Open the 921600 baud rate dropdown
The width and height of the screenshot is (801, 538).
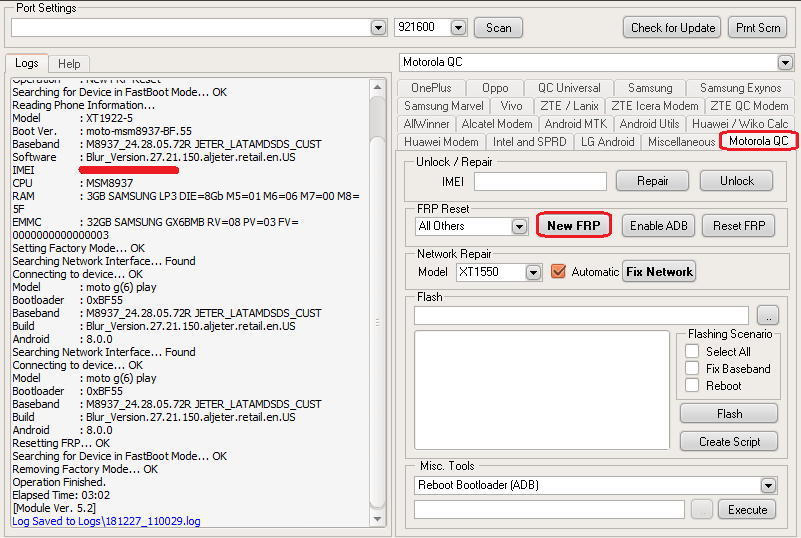(x=458, y=28)
